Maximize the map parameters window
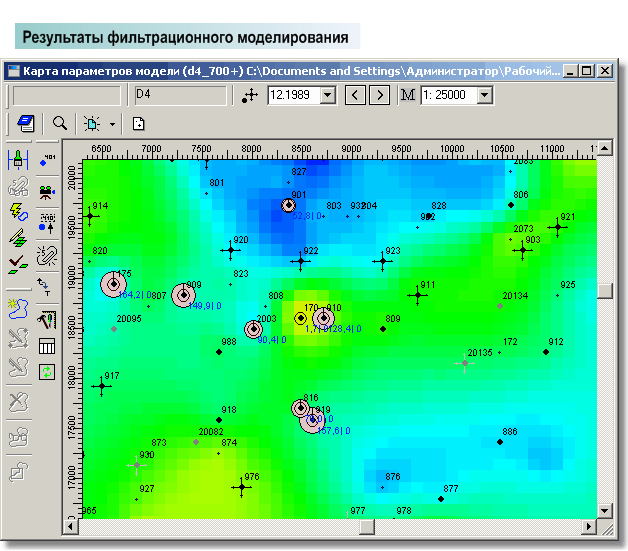Viewport: 628px width, 551px height. tap(587, 71)
